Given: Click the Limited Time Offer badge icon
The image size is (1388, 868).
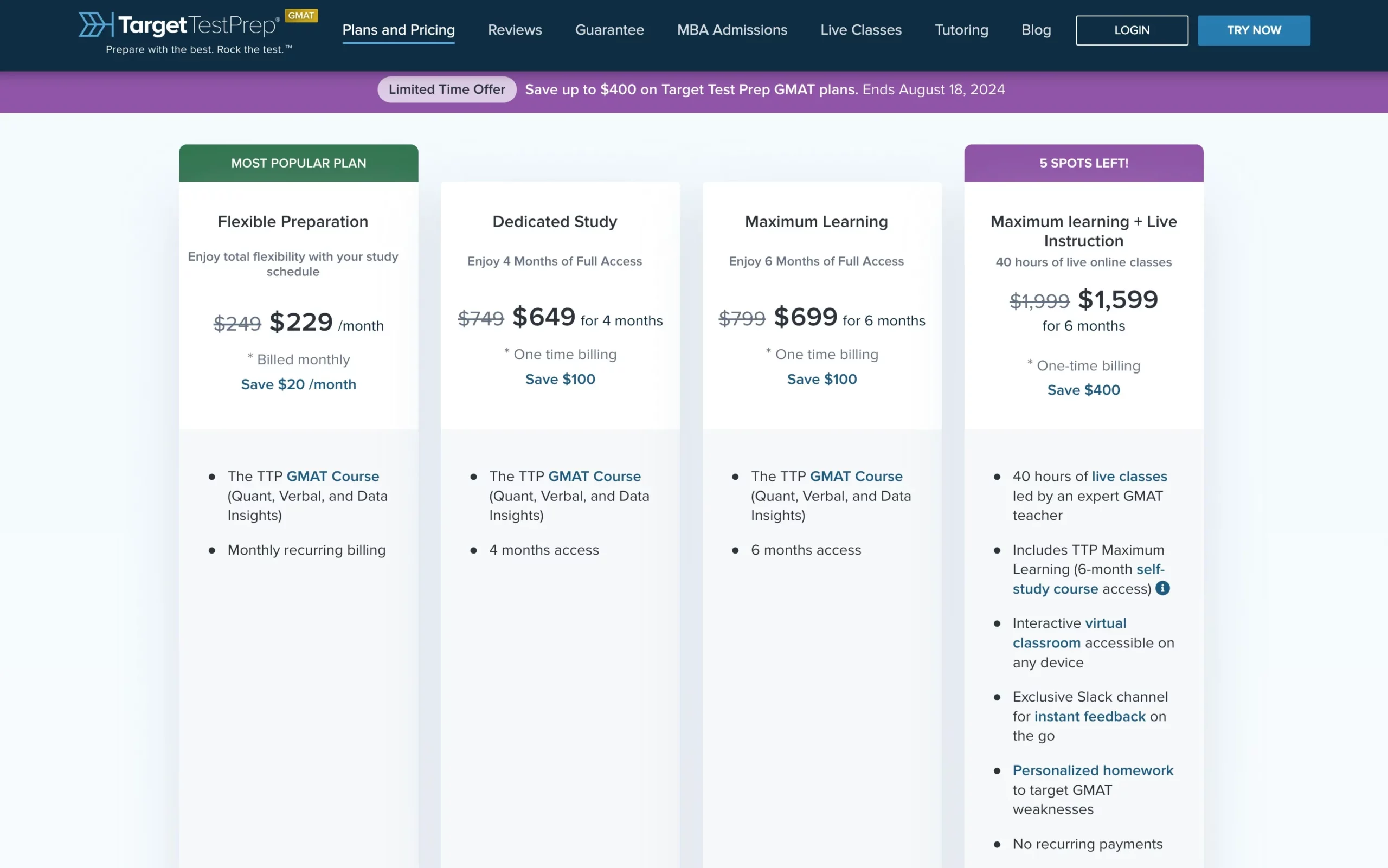Looking at the screenshot, I should (447, 90).
